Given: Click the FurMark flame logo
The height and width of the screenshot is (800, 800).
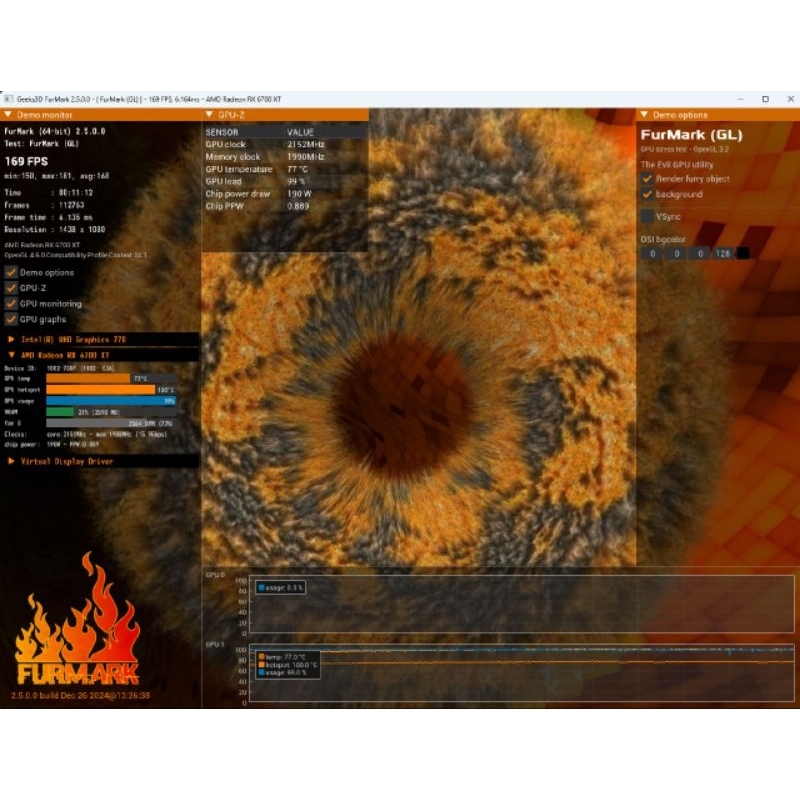Looking at the screenshot, I should [x=78, y=620].
